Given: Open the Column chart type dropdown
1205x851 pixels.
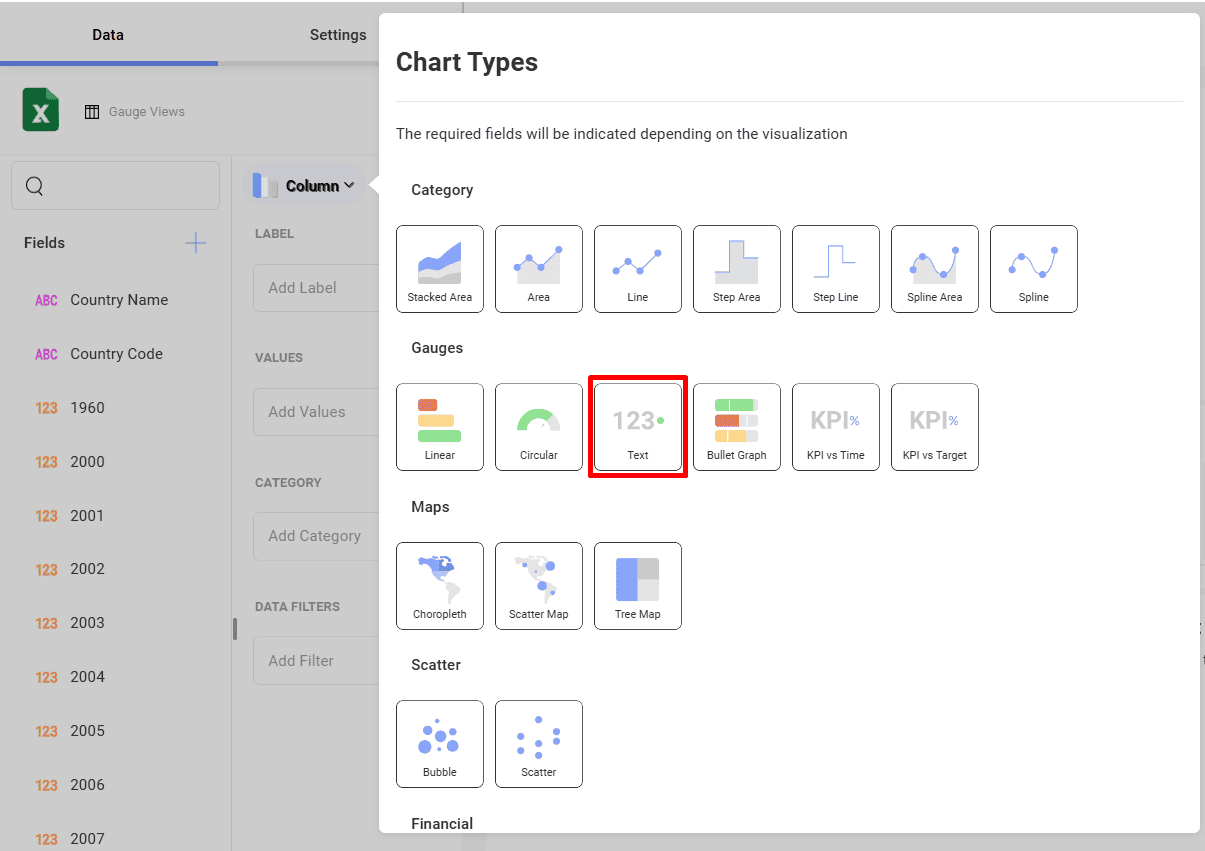Looking at the screenshot, I should [x=304, y=186].
